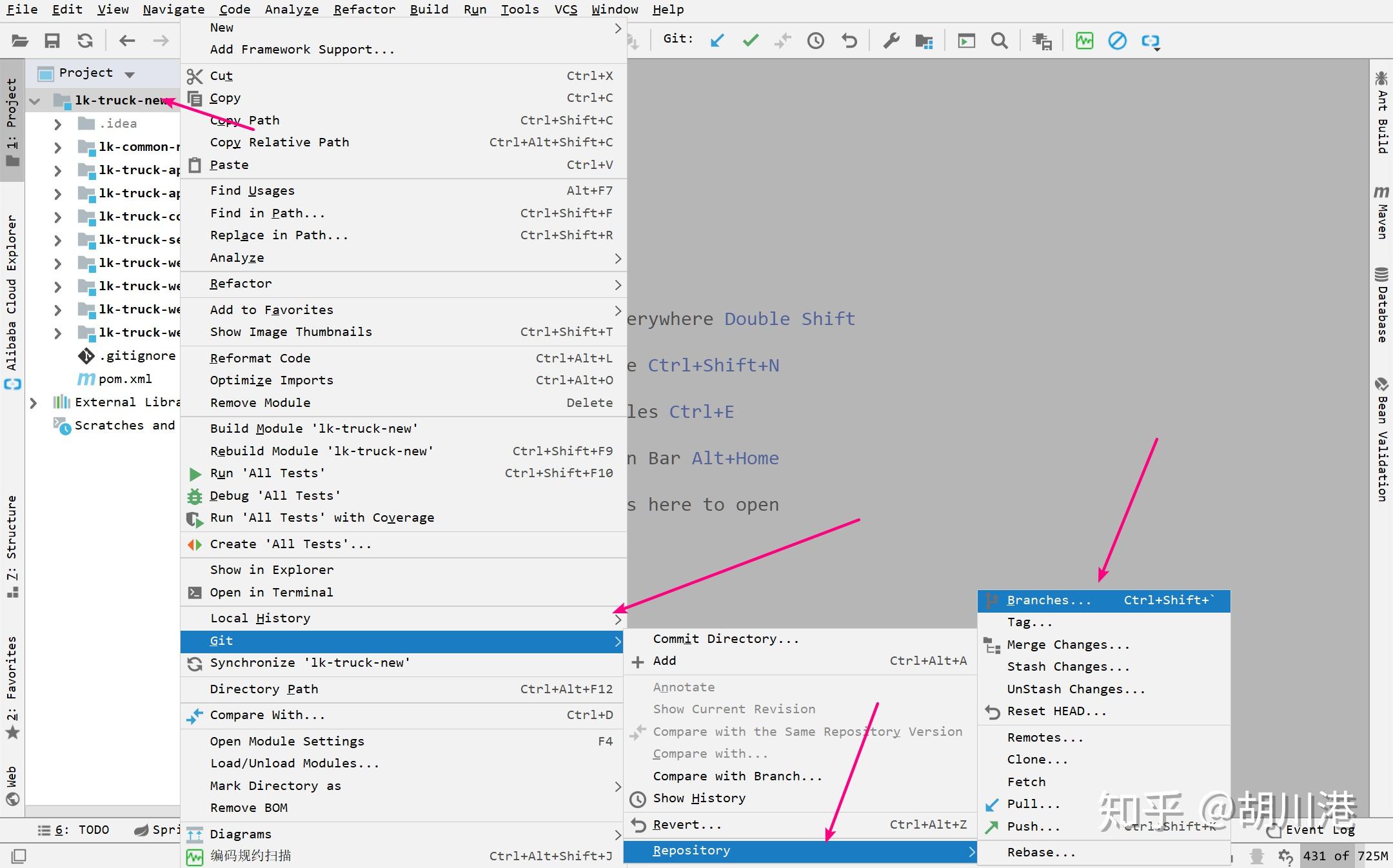The height and width of the screenshot is (868, 1393).
Task: Click the Git rollback revert icon
Action: pyautogui.click(x=849, y=41)
